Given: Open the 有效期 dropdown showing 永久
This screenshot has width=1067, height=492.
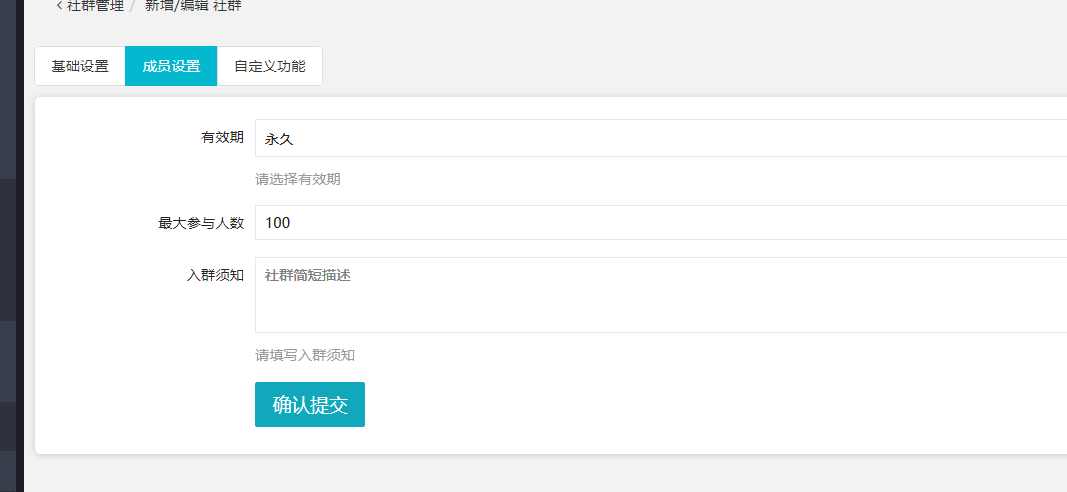Looking at the screenshot, I should (x=661, y=138).
